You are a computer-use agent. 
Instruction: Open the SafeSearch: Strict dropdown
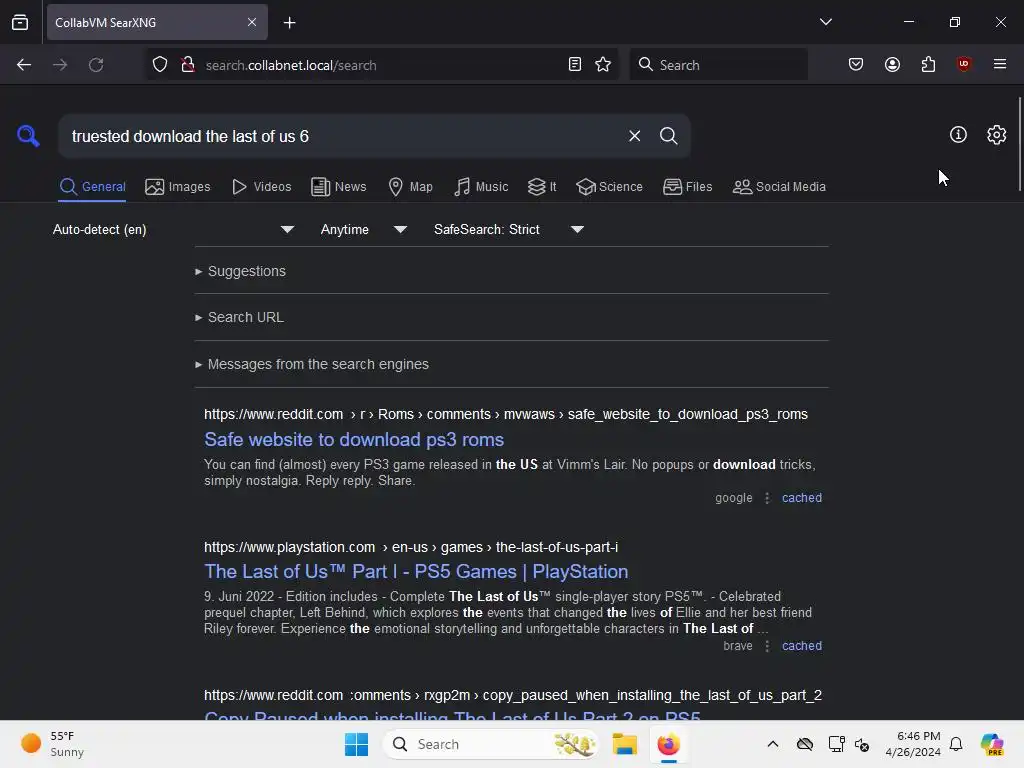coord(509,229)
